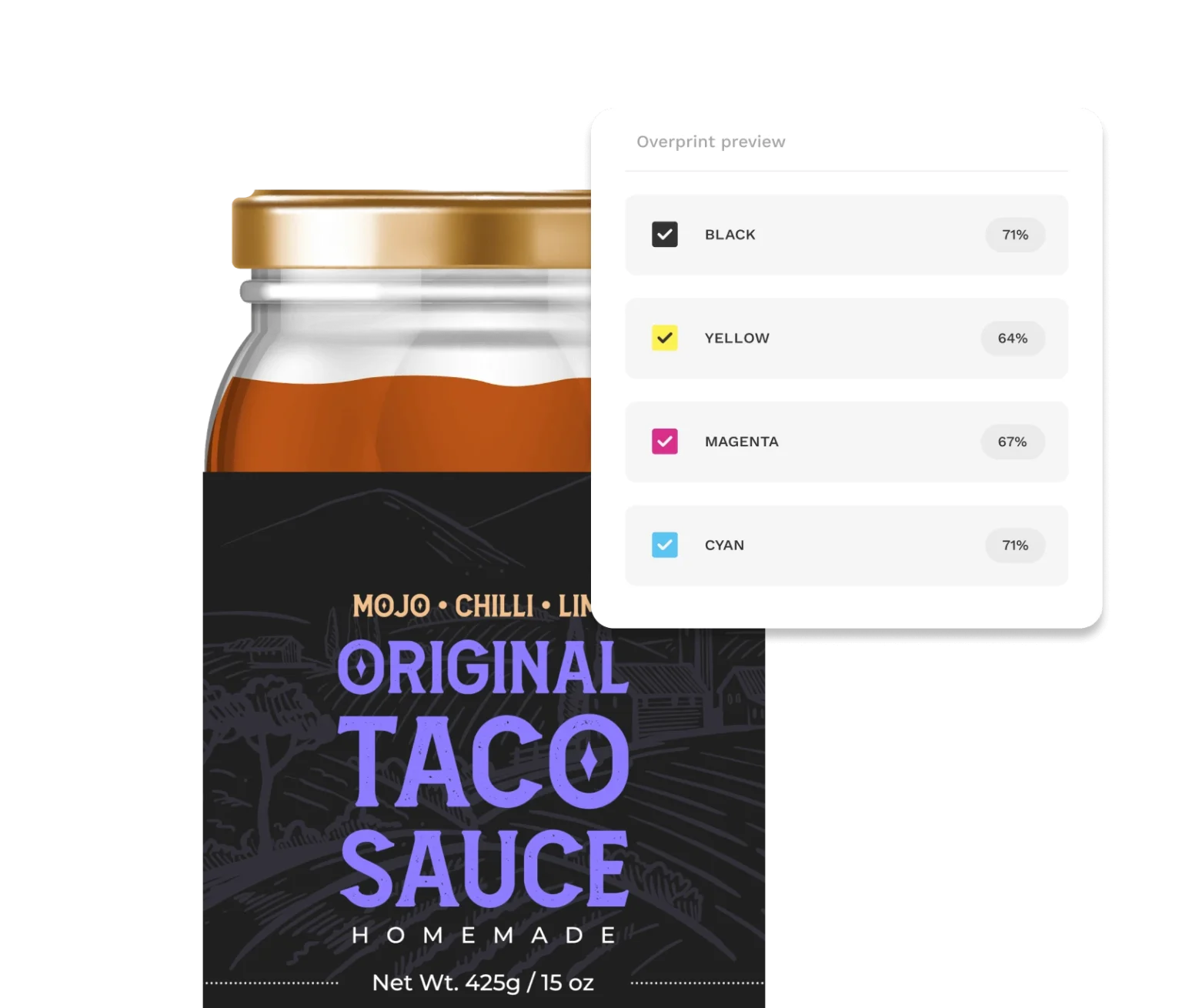Click the Net Wt. 425g text
The image size is (1182, 1008).
pos(483,983)
